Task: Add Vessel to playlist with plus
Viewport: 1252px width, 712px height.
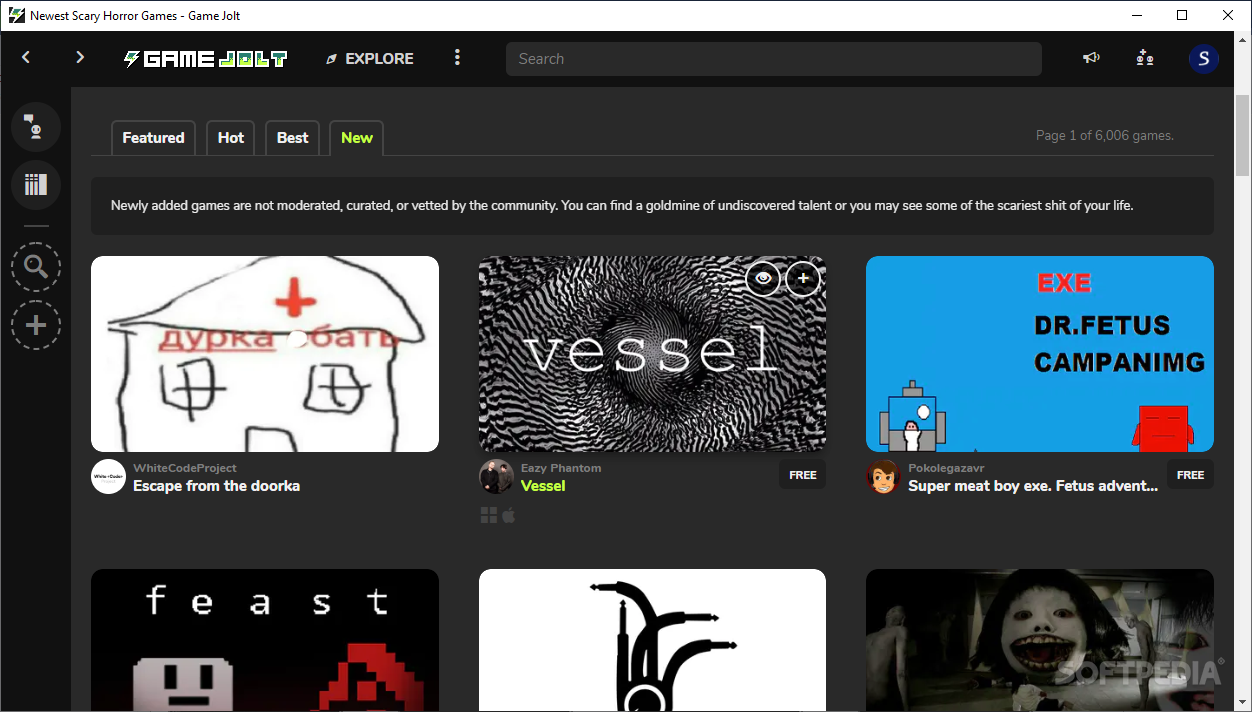Action: pos(803,279)
